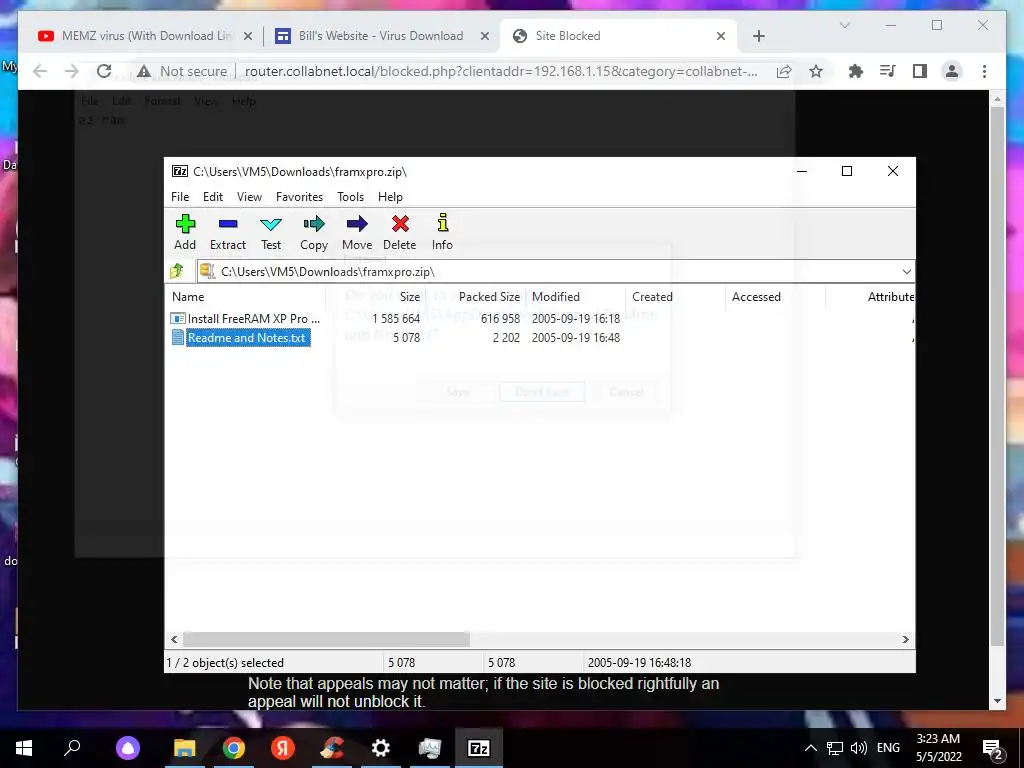Toggle Chrome side panel
Image resolution: width=1024 pixels, height=768 pixels.
coord(920,71)
